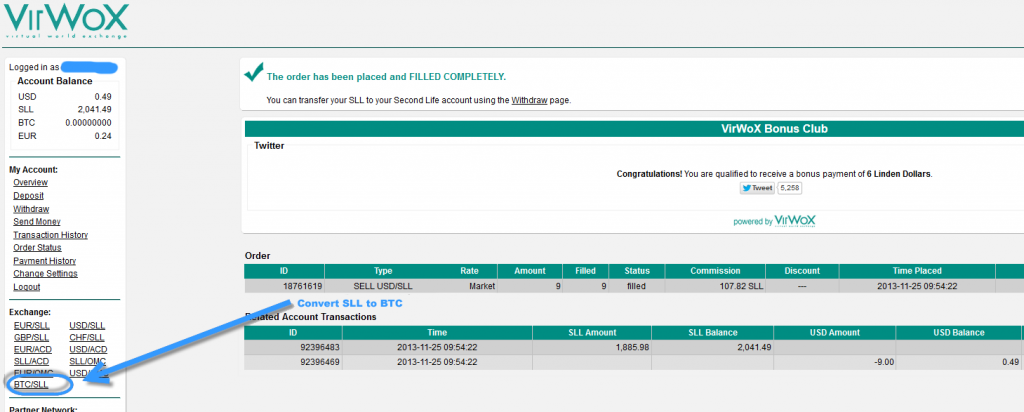Click the SELL USD/SLL order type cell

[383, 286]
